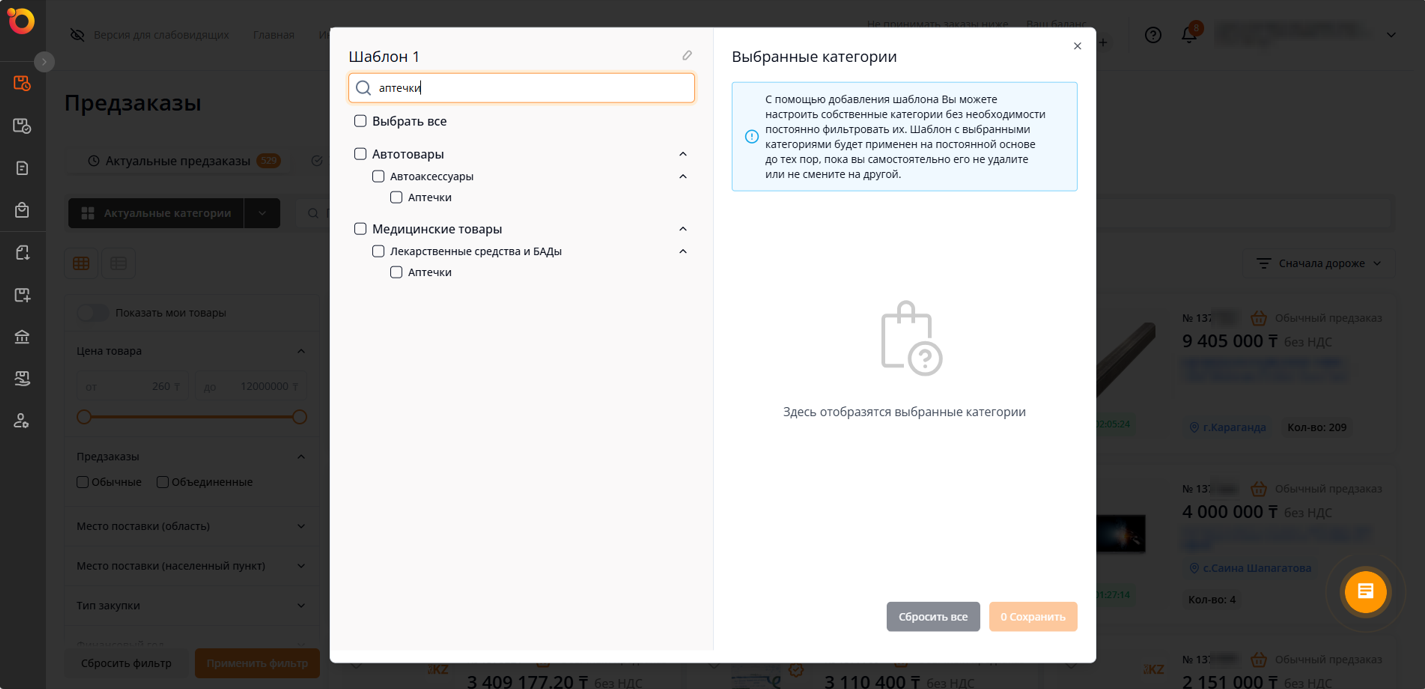Toggle Показать мои товары switch
The image size is (1425, 689).
(93, 313)
